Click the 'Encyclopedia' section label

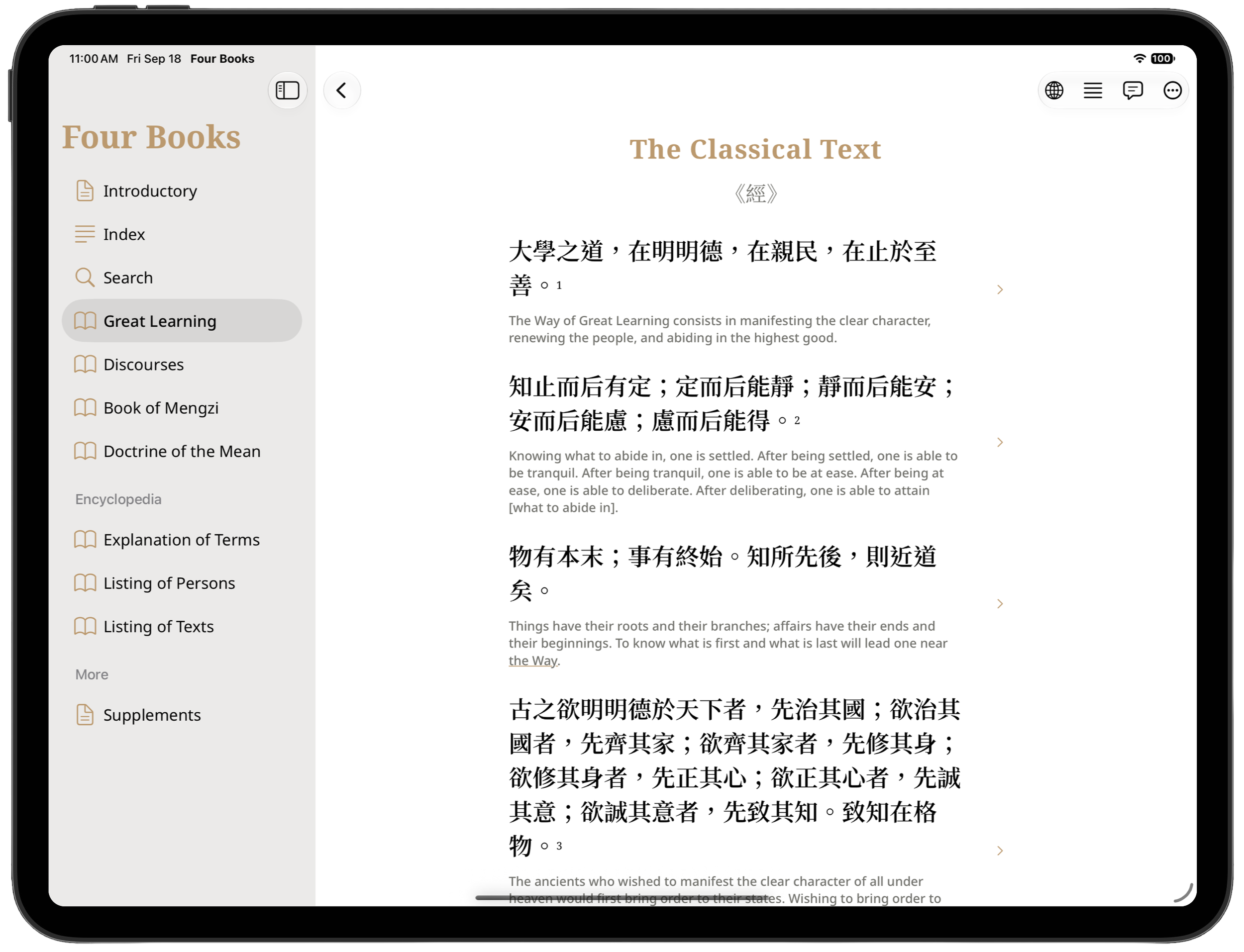tap(118, 499)
